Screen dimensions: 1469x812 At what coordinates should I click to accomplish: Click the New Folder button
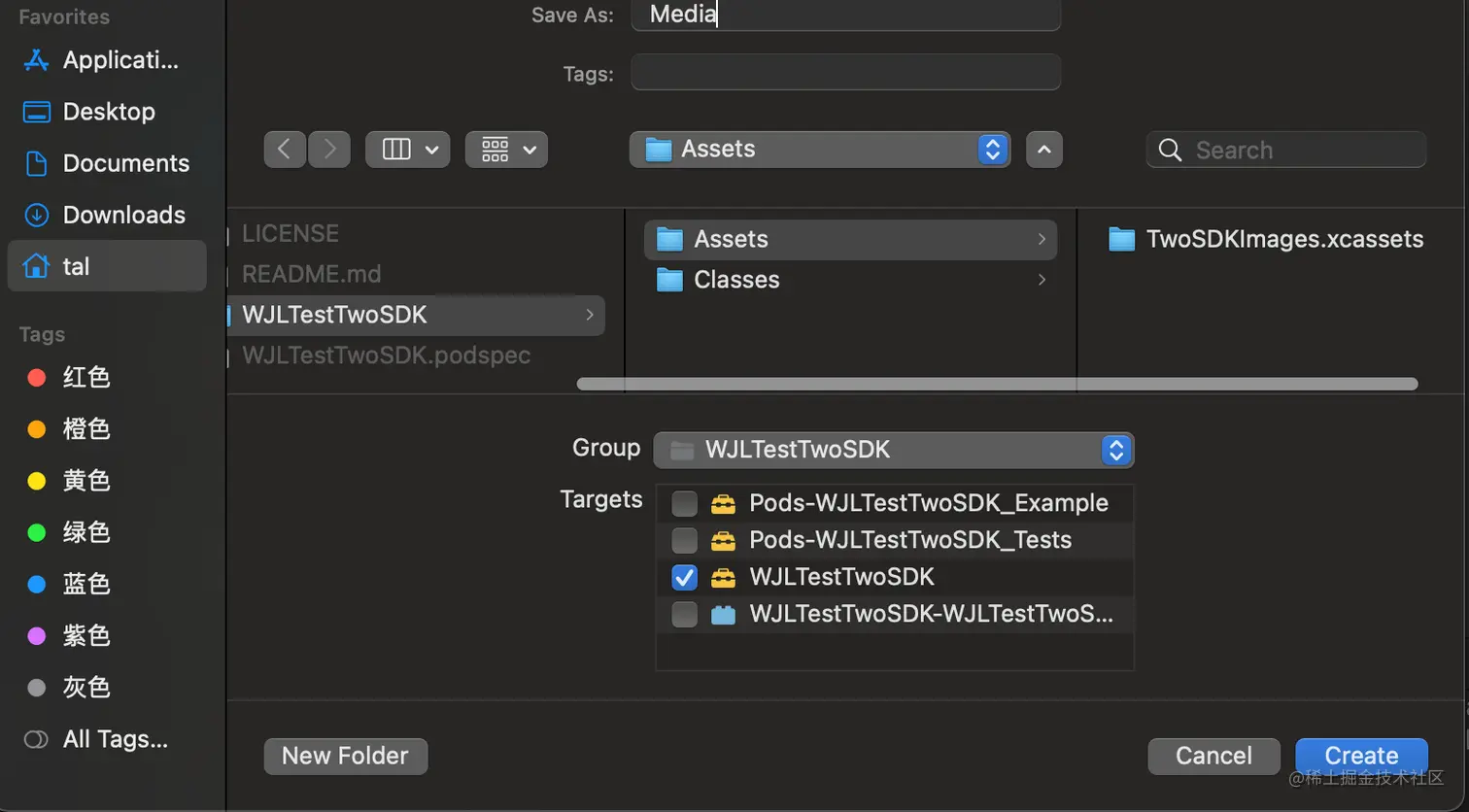coord(345,756)
